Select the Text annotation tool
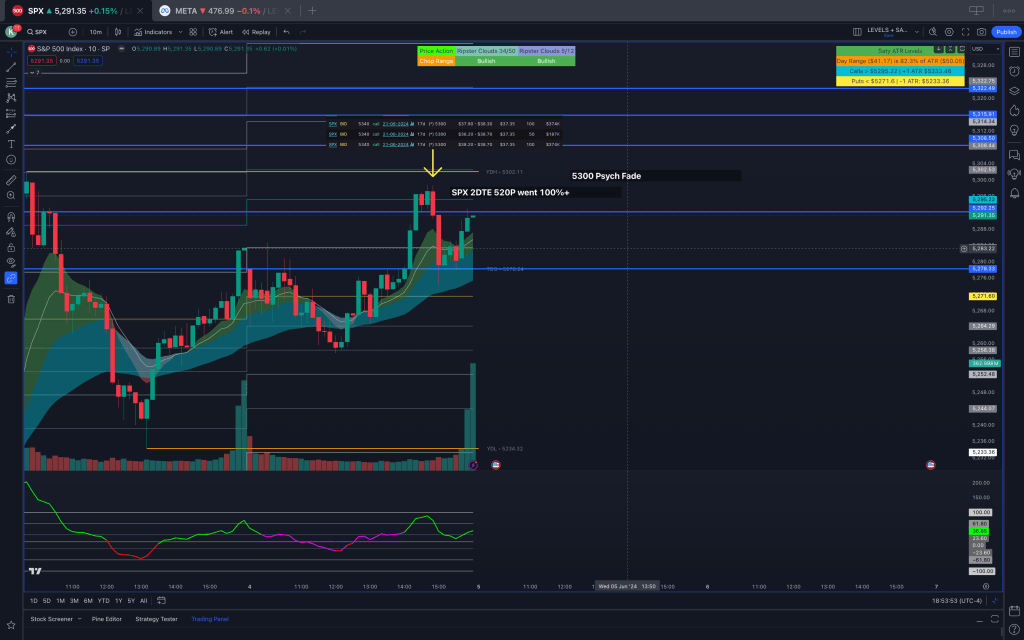Screen dimensions: 1024x640 pos(11,144)
